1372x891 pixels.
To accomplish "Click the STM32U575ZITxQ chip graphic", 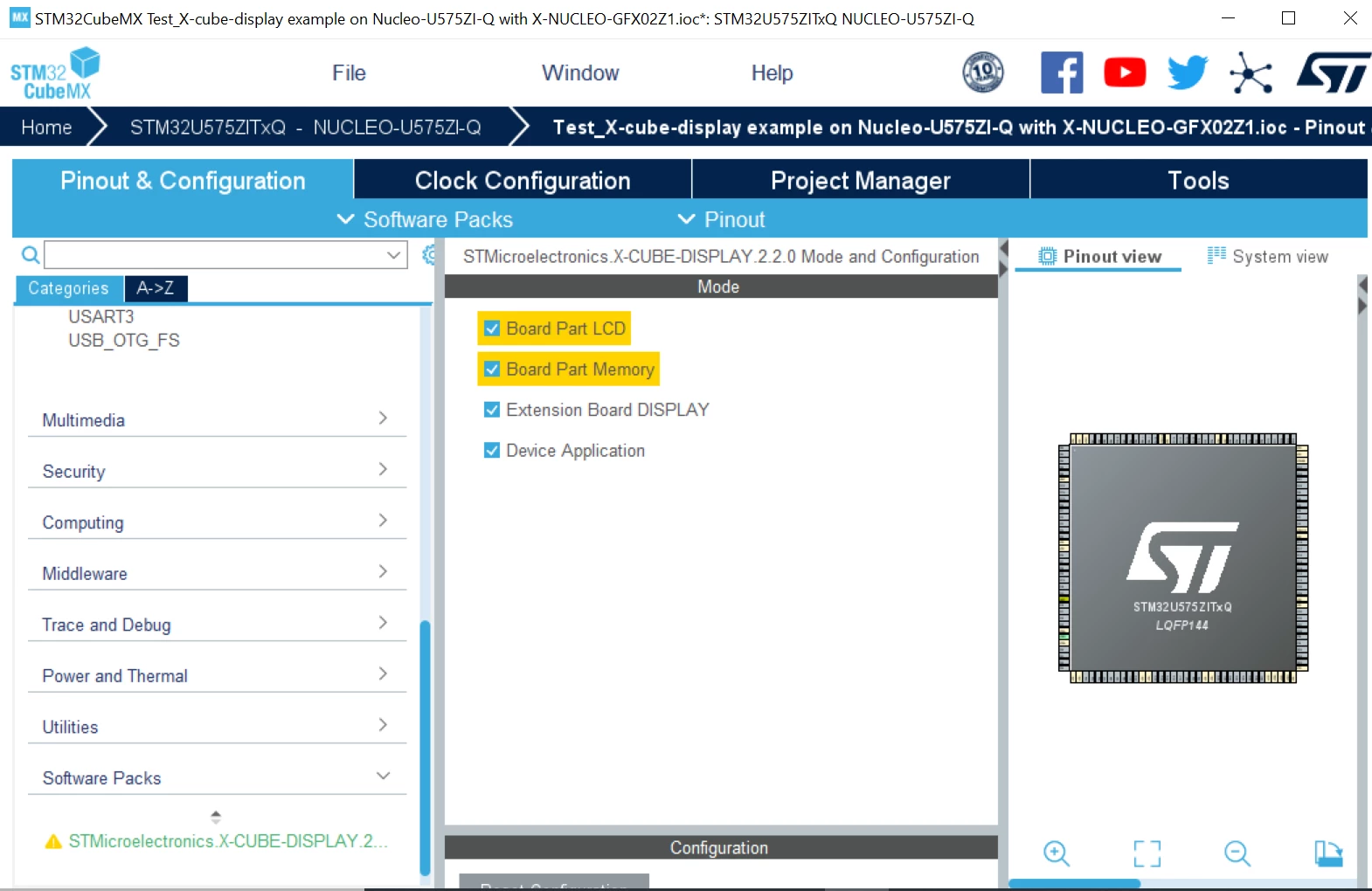I will pos(1182,558).
